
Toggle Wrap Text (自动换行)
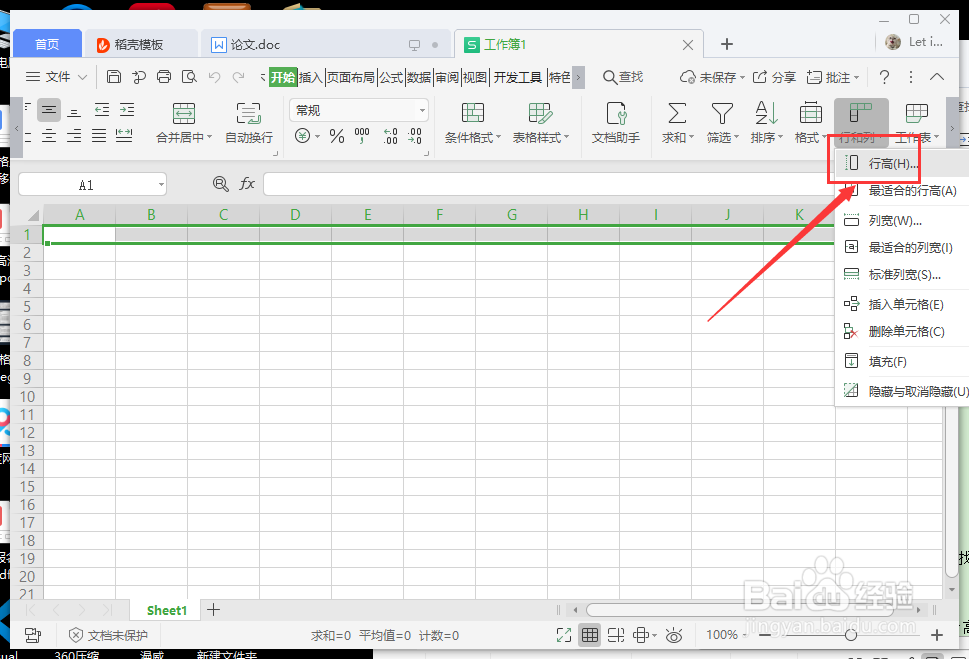[248, 123]
